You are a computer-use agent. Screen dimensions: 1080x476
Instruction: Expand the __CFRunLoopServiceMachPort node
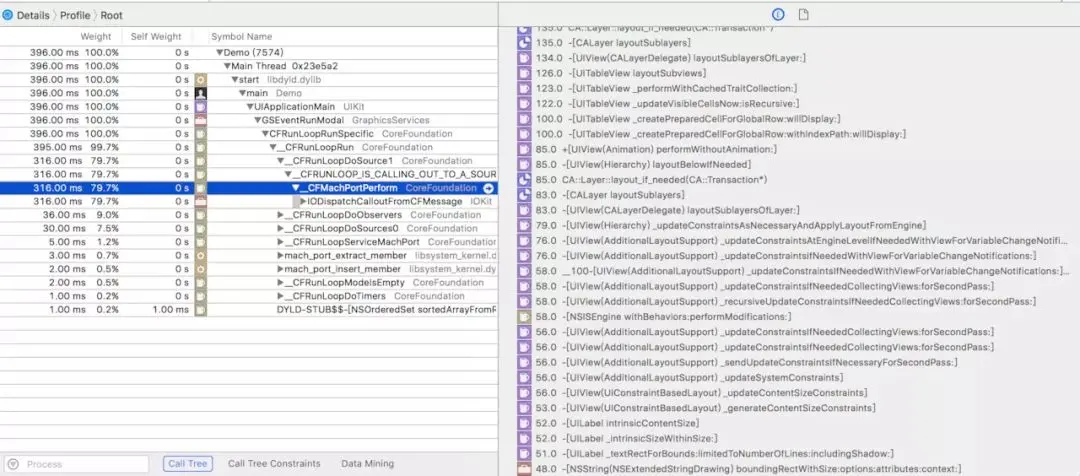[x=280, y=242]
